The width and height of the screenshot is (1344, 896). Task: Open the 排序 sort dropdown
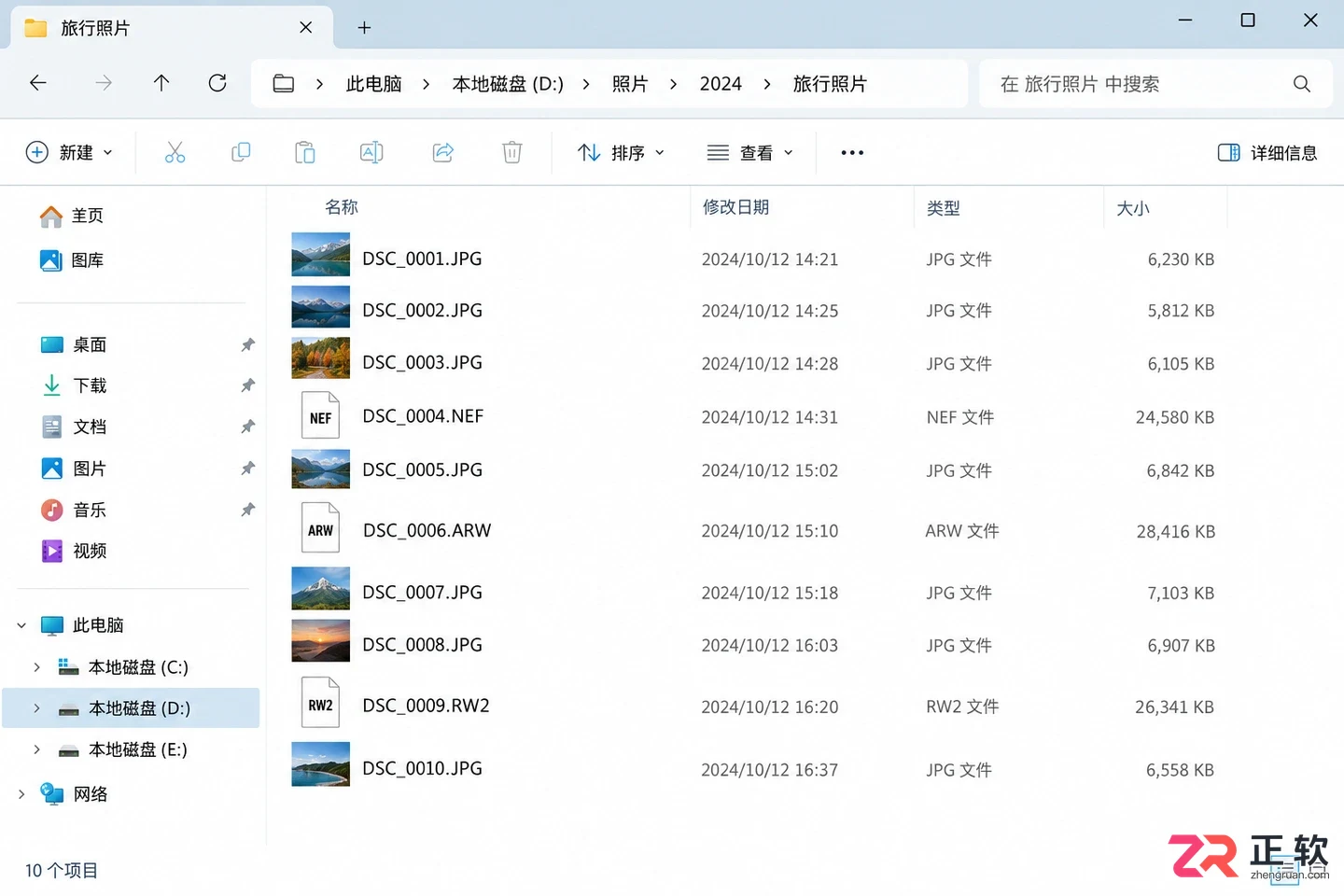pyautogui.click(x=622, y=152)
